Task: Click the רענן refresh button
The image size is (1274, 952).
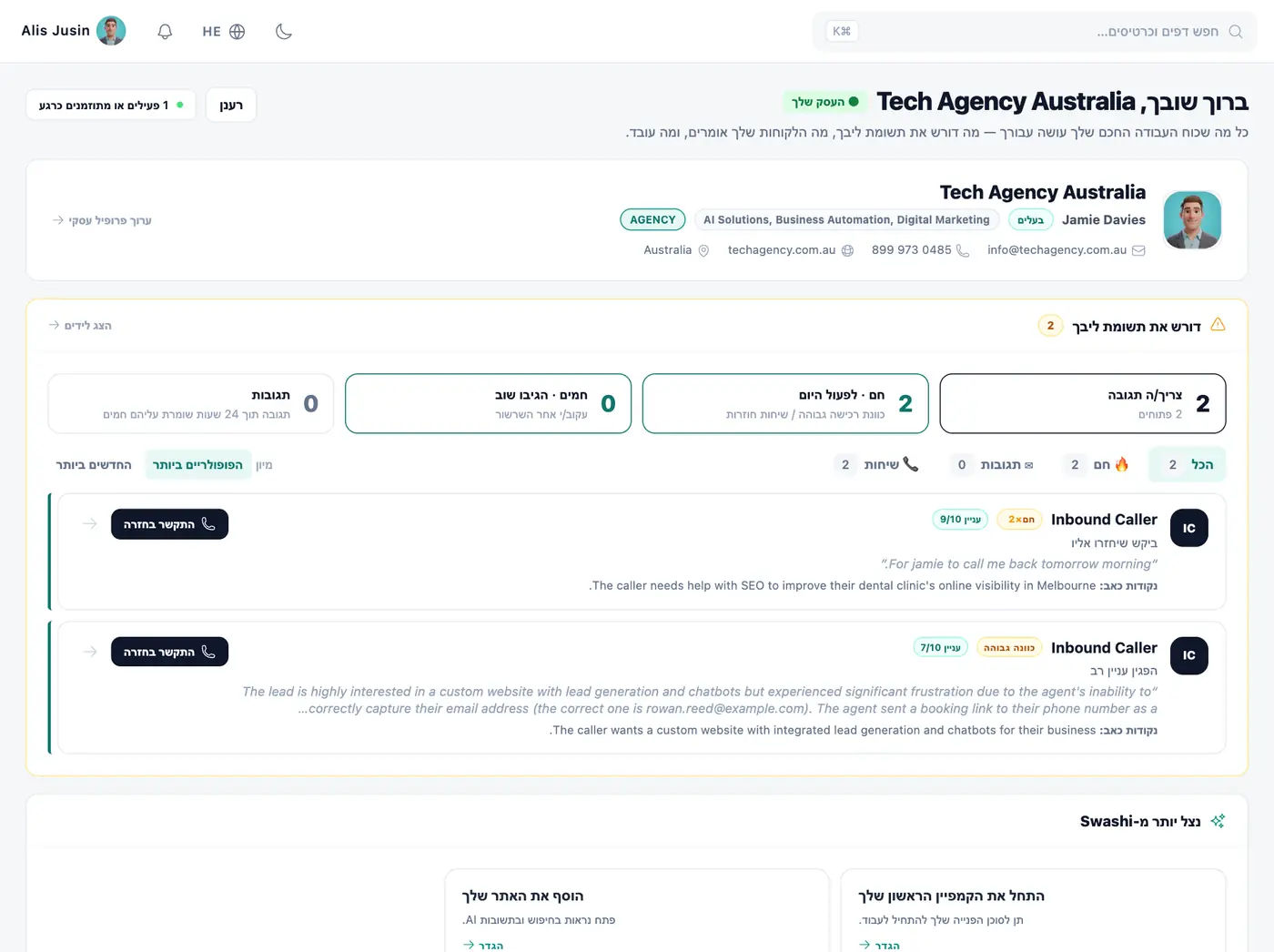Action: coord(231,105)
